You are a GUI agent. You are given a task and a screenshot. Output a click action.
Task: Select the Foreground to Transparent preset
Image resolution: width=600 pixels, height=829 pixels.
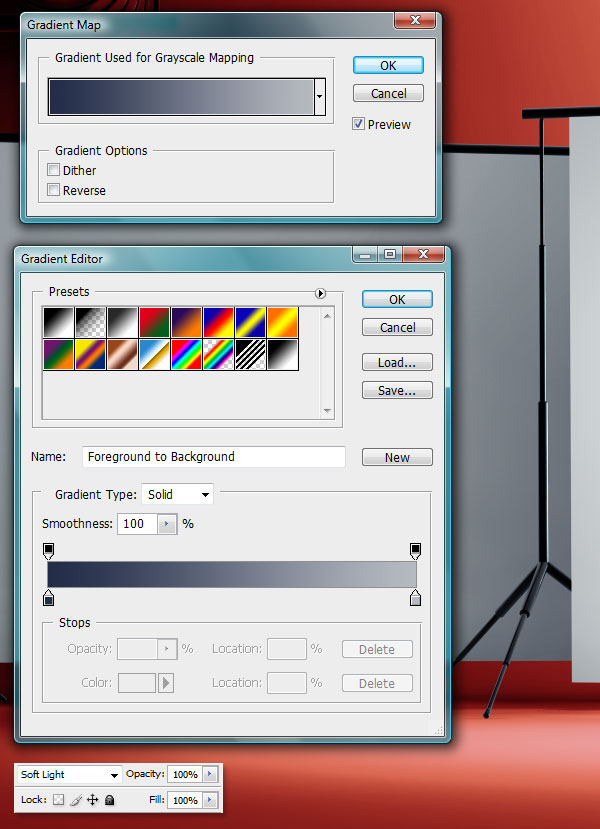point(90,323)
